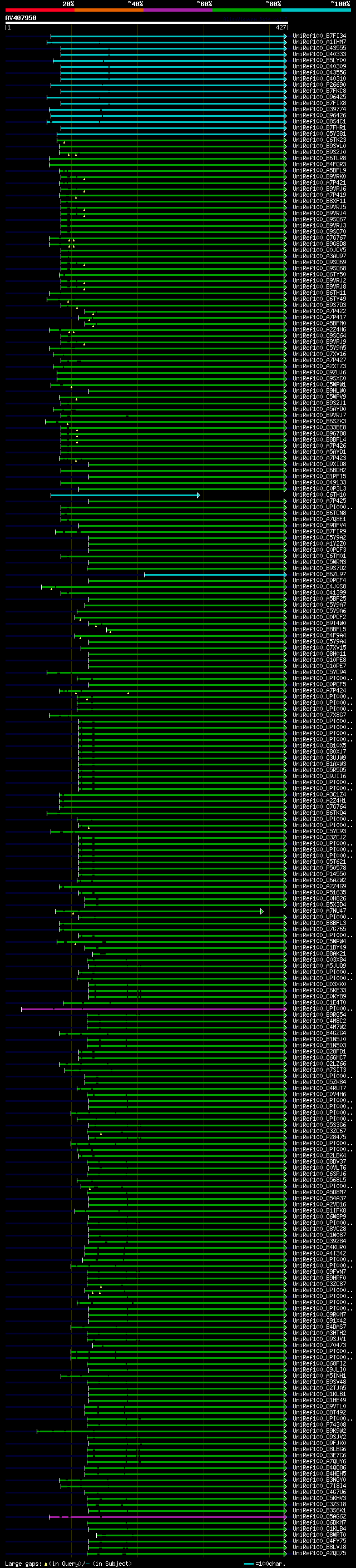Select label UniRef100_Q1KLB4
The image size is (356, 1568).
pos(319,1529)
